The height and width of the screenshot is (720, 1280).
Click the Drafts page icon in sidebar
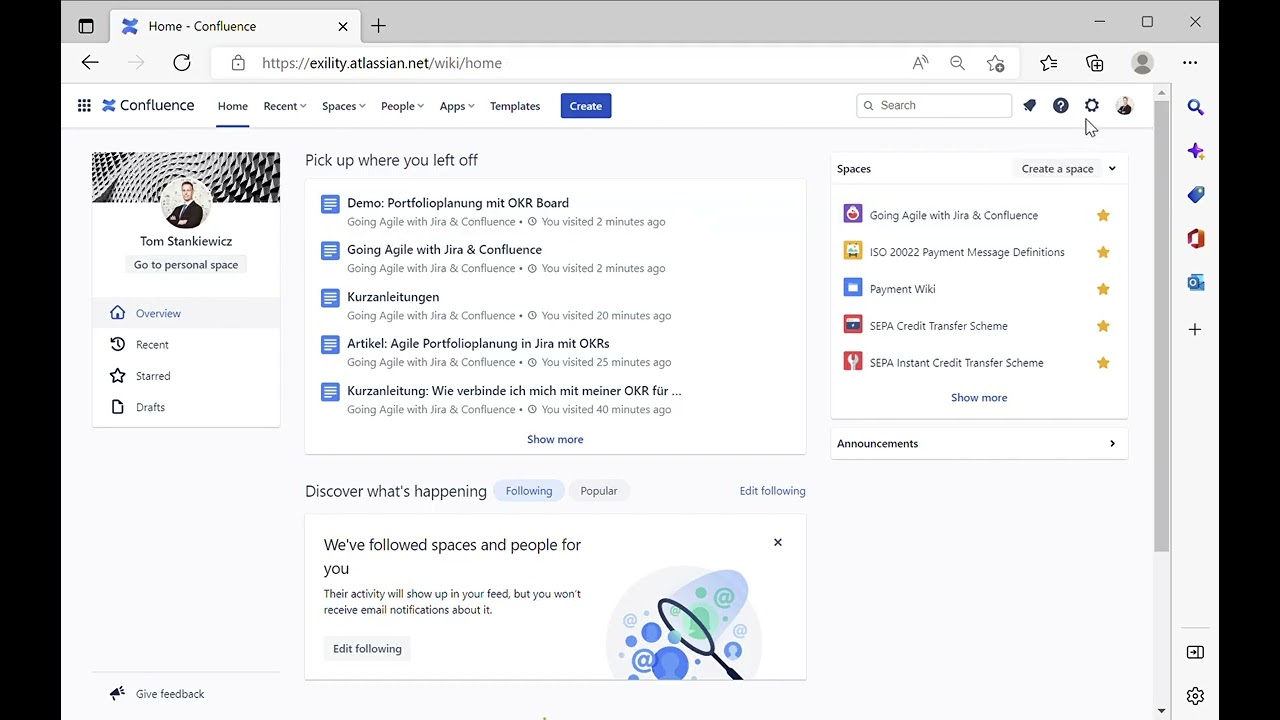[117, 407]
